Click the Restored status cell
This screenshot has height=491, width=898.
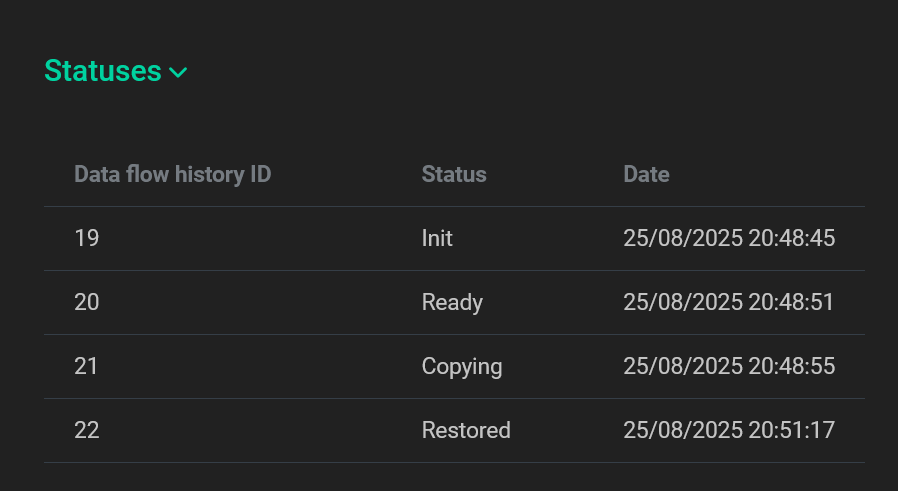(466, 430)
